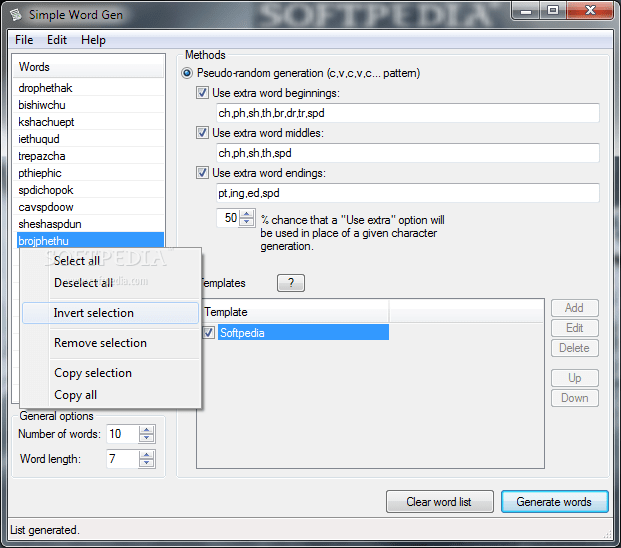This screenshot has width=621, height=548.
Task: Select the word kshachuept
Action: (90, 122)
